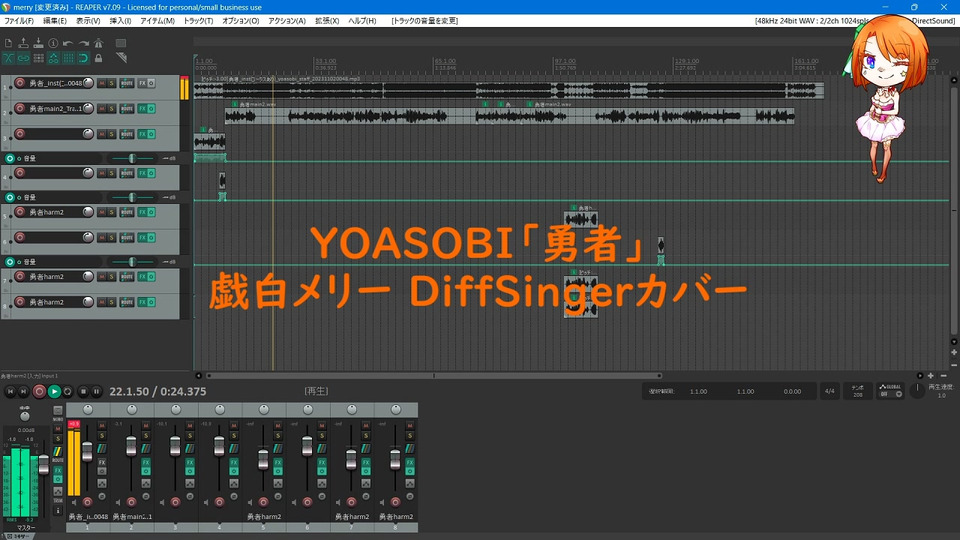Image resolution: width=960 pixels, height=540 pixels.
Task: Click the transport Stop button
Action: 84,391
